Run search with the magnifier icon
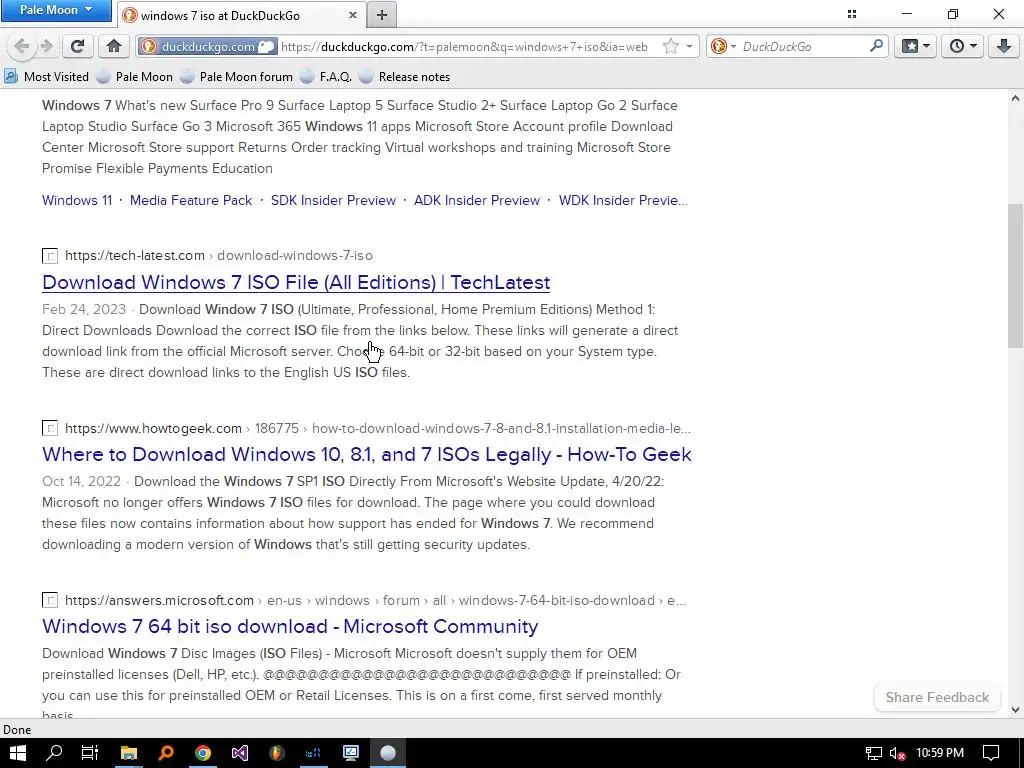 point(876,46)
